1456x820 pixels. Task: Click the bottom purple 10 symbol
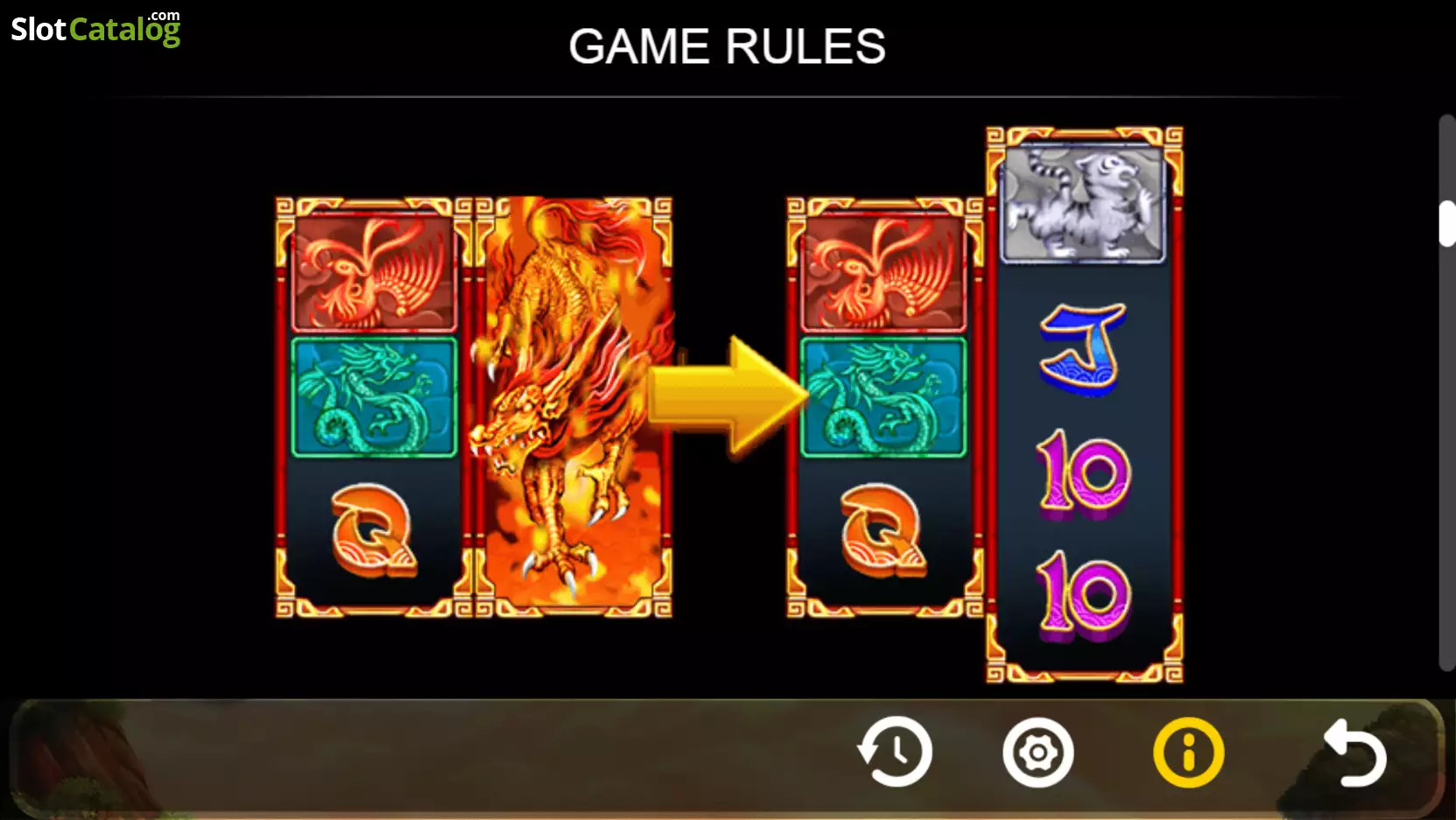(x=1084, y=596)
